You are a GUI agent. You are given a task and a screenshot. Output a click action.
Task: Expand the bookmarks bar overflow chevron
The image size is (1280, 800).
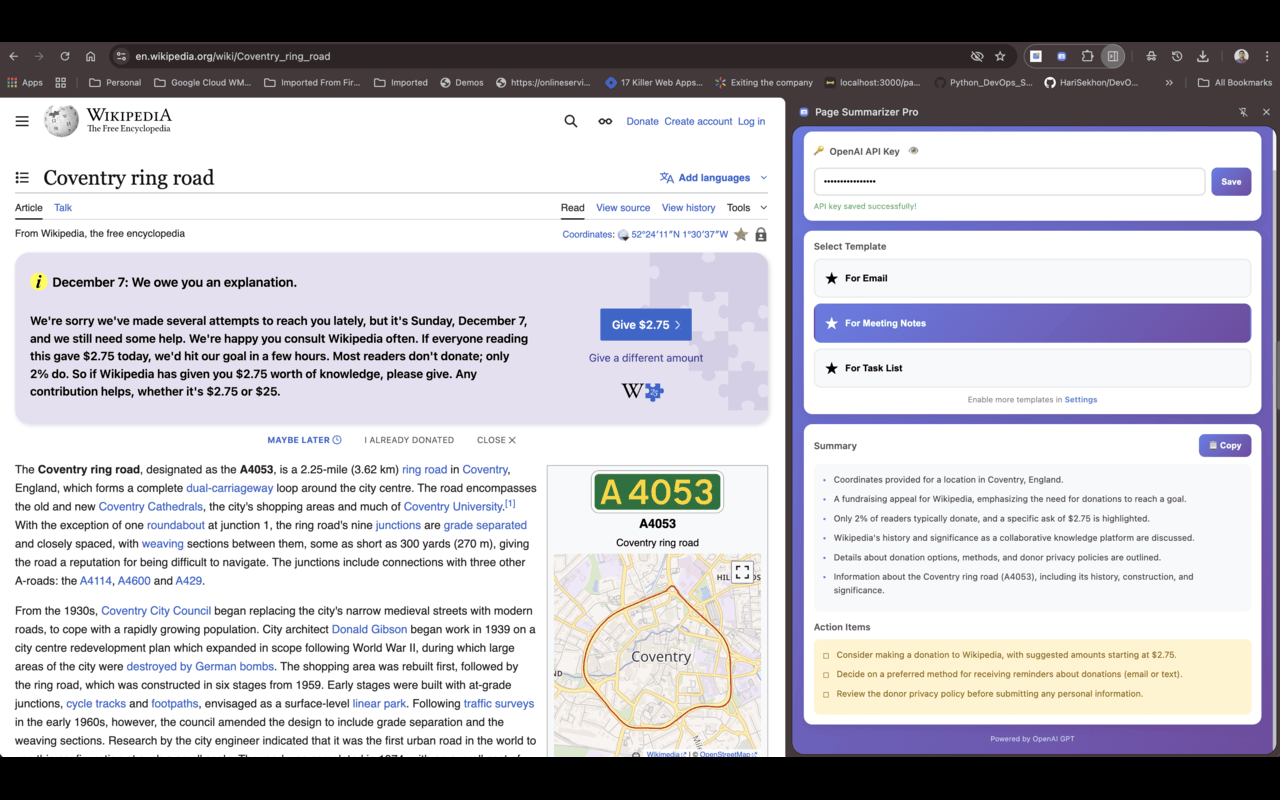pos(1169,83)
